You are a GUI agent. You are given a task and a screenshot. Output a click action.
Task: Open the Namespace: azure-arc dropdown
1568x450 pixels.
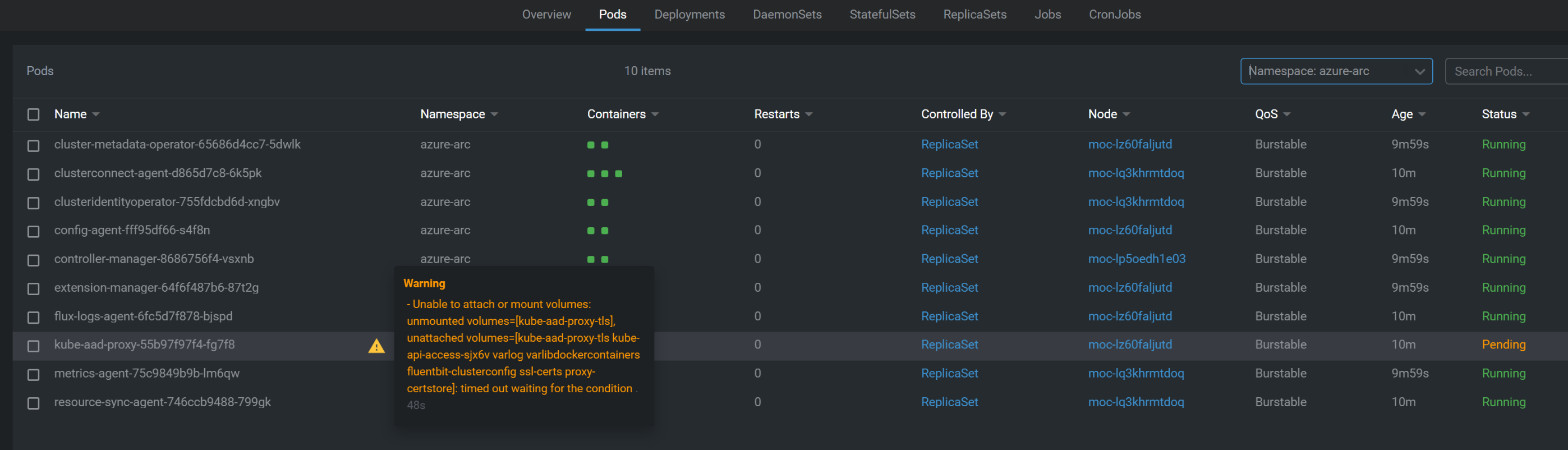click(1336, 71)
